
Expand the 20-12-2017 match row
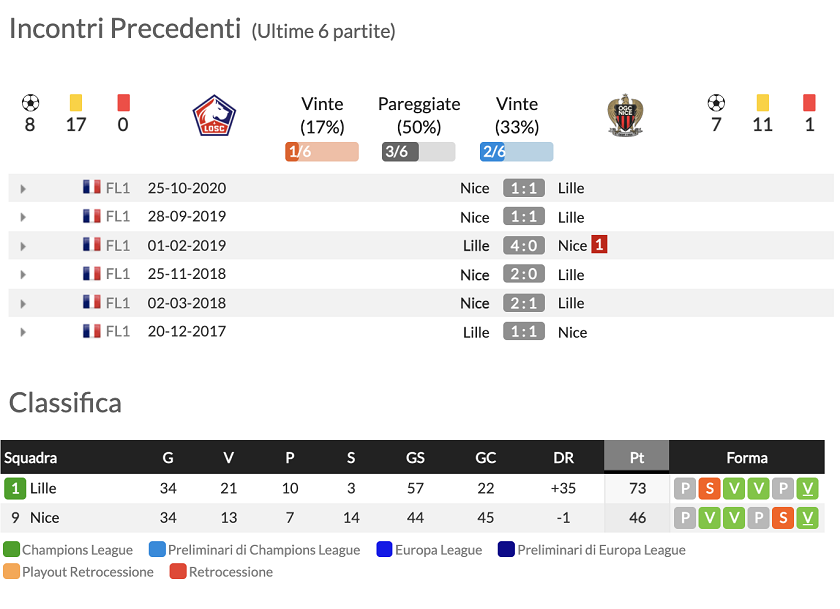coord(23,332)
